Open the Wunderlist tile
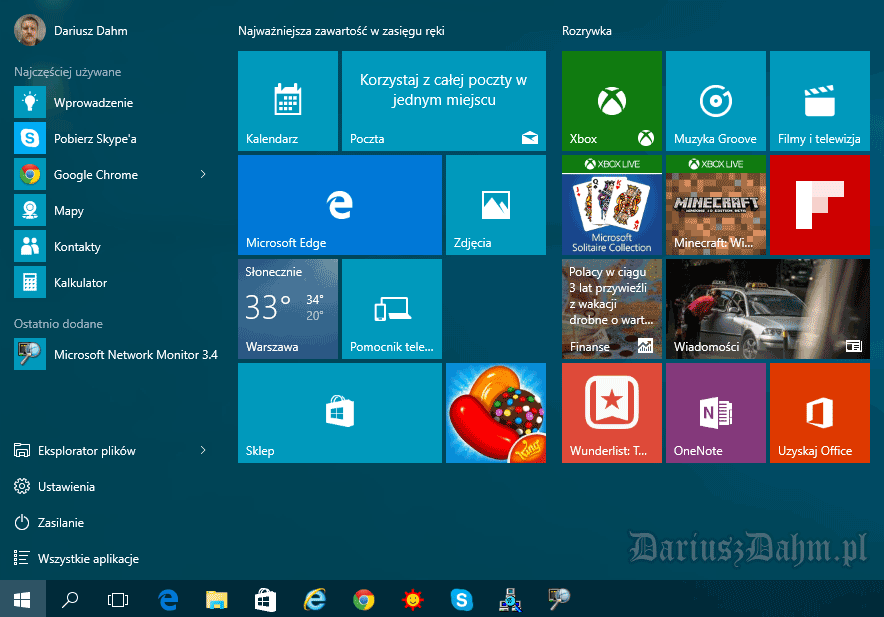Viewport: 884px width, 617px height. [x=612, y=413]
